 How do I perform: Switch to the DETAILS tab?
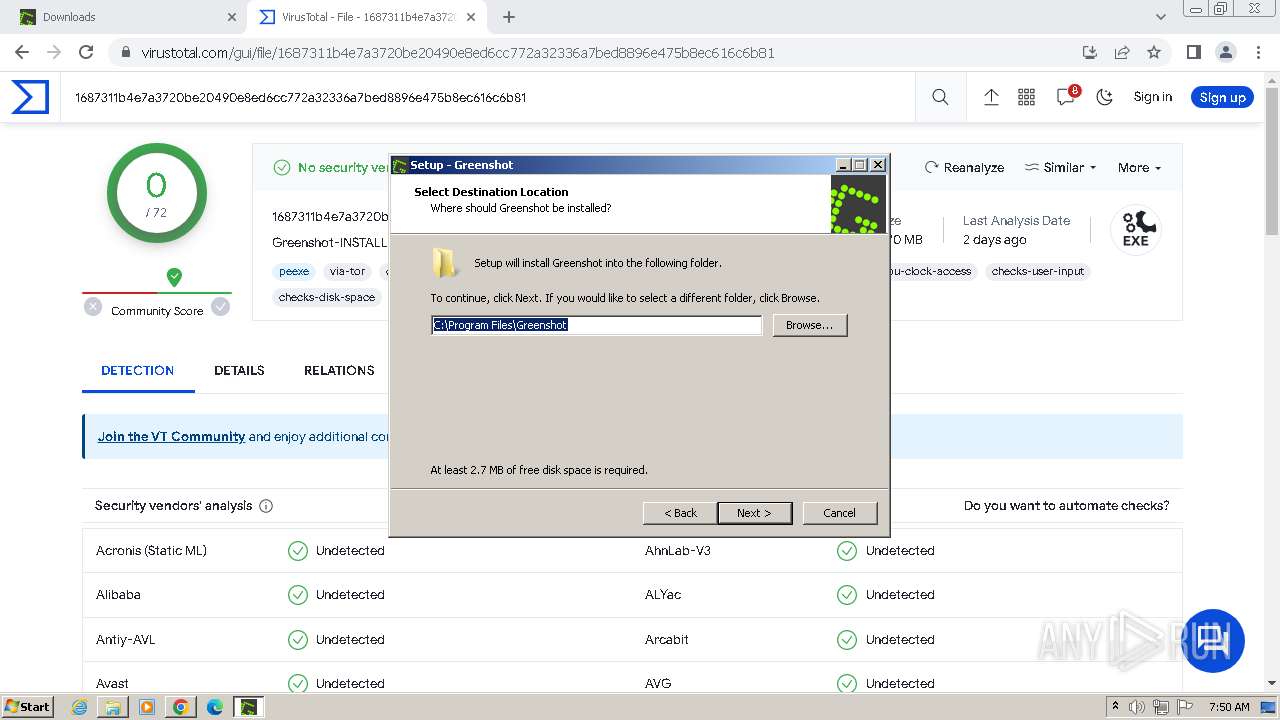pos(239,370)
